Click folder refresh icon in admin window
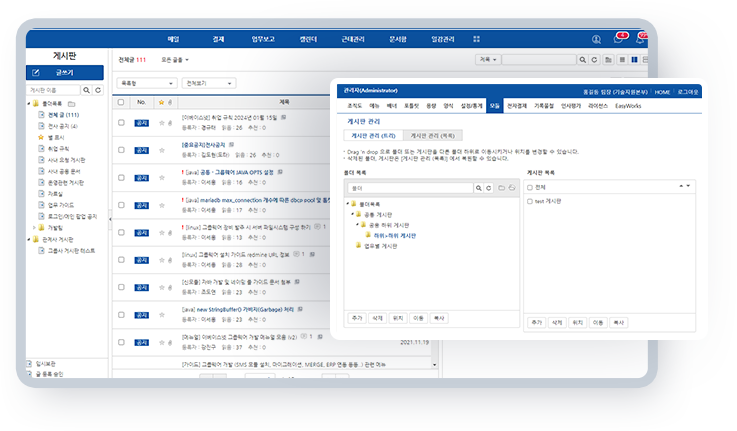The image size is (737, 431). coord(489,188)
